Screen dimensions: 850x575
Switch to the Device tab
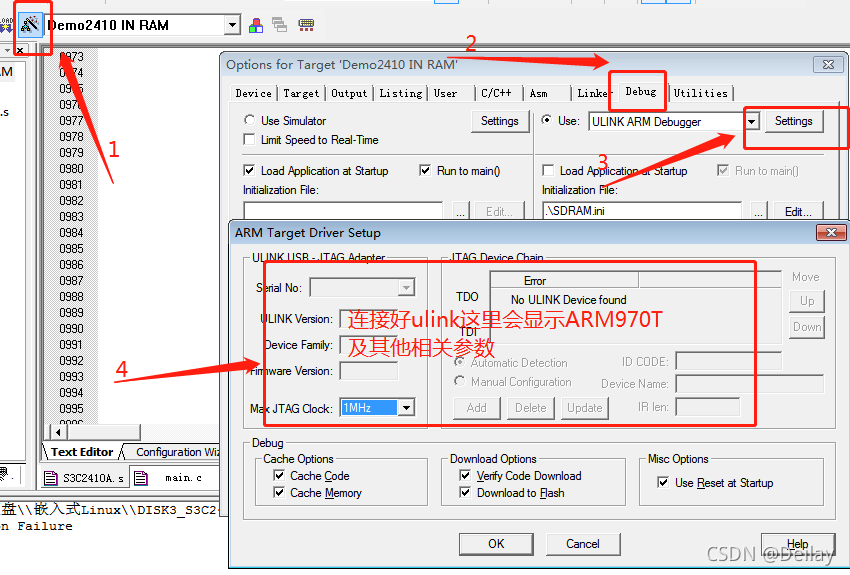pyautogui.click(x=254, y=93)
